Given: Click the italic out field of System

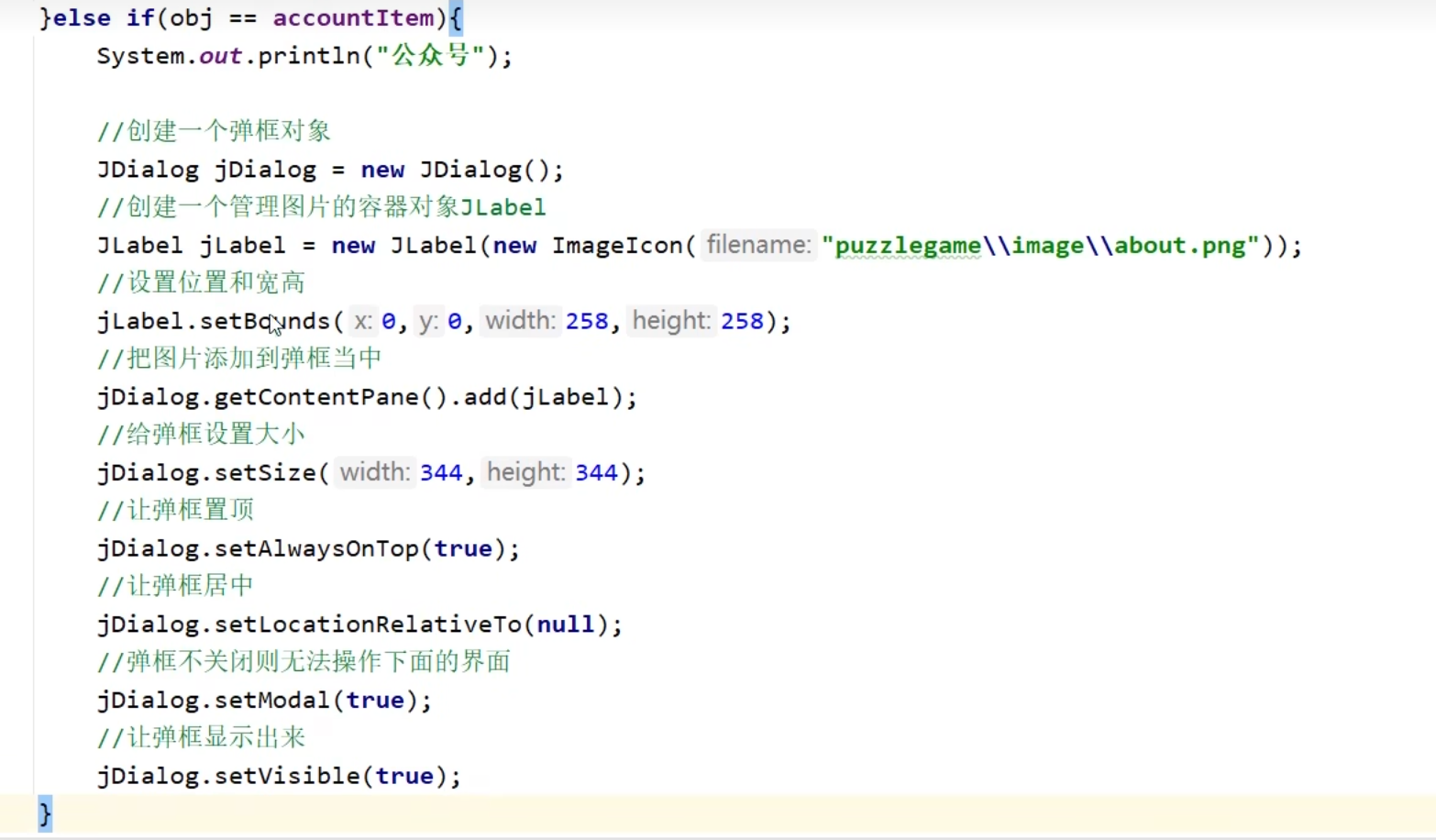Looking at the screenshot, I should click(x=220, y=56).
